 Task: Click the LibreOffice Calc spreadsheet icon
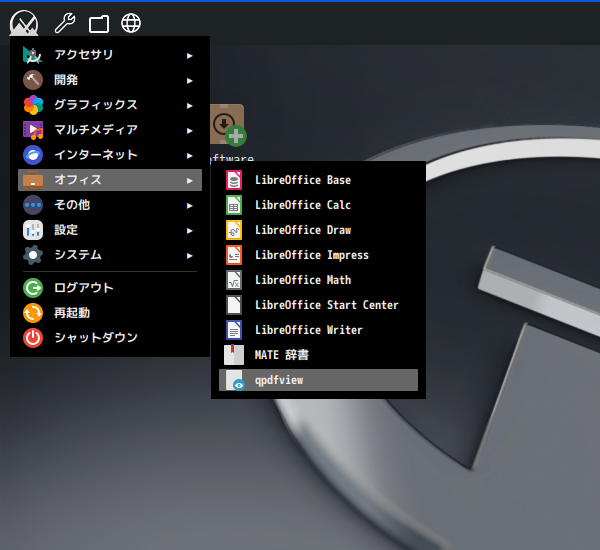[x=234, y=205]
